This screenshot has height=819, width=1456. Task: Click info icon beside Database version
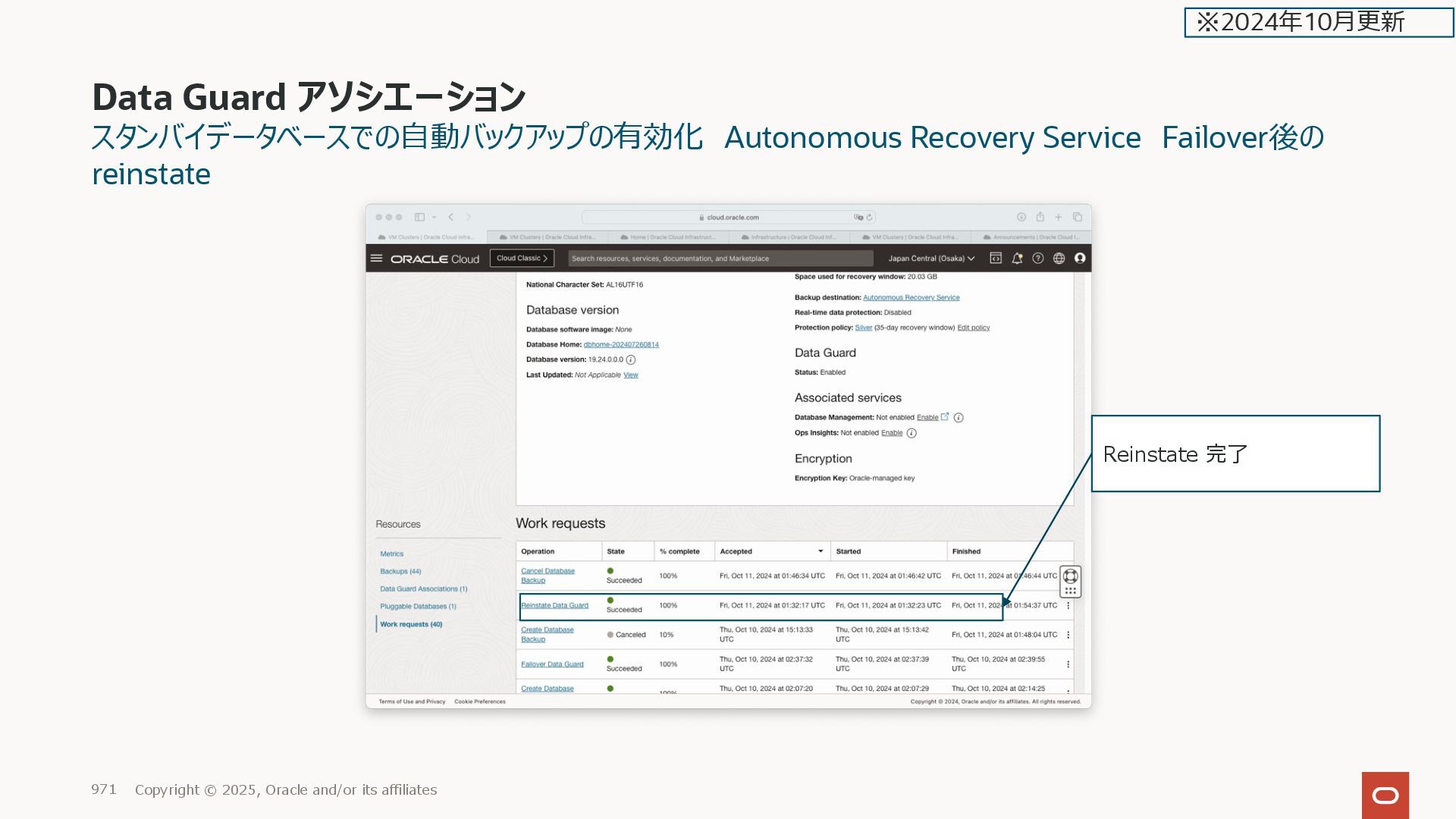[631, 360]
